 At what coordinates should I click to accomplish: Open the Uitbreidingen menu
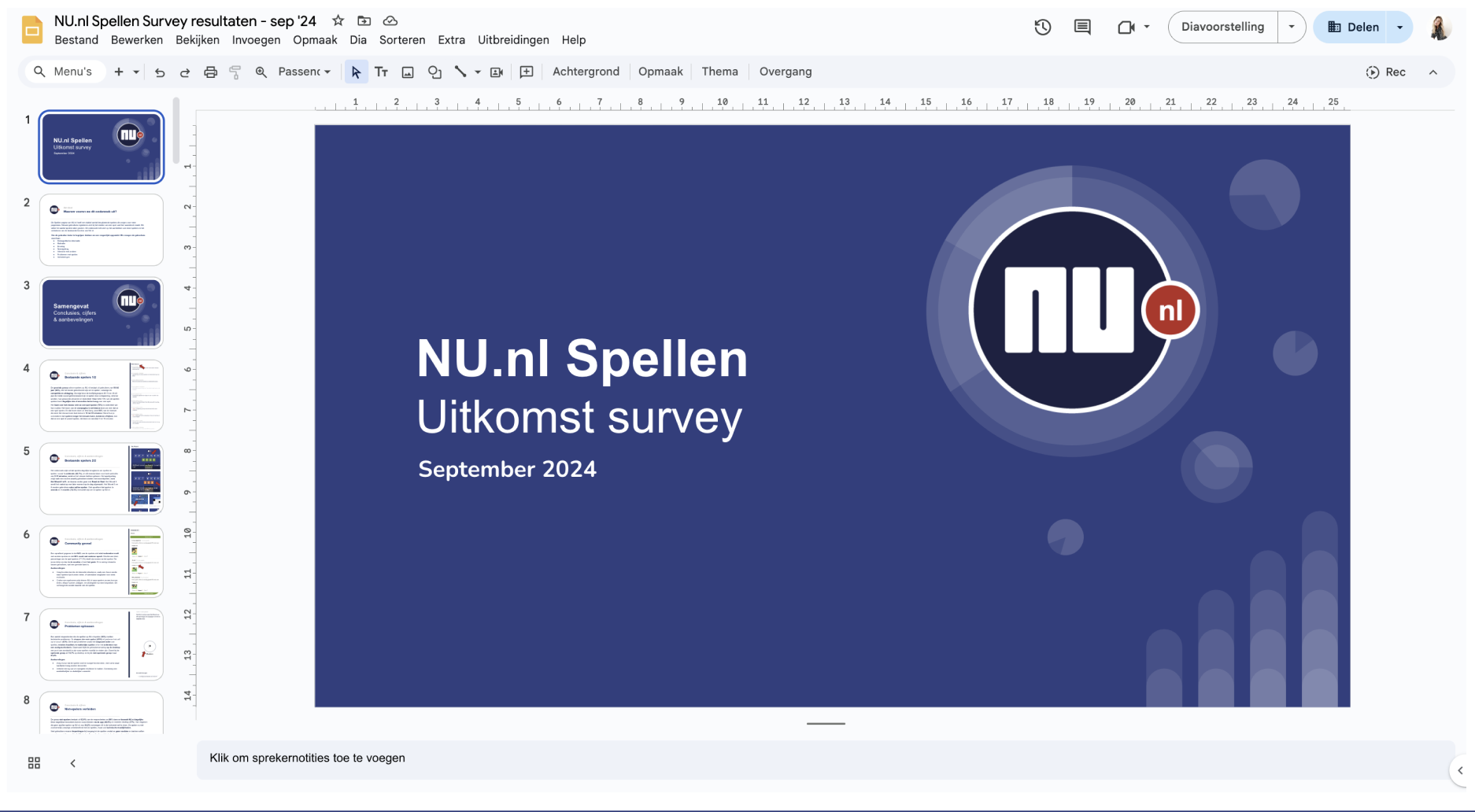click(513, 40)
